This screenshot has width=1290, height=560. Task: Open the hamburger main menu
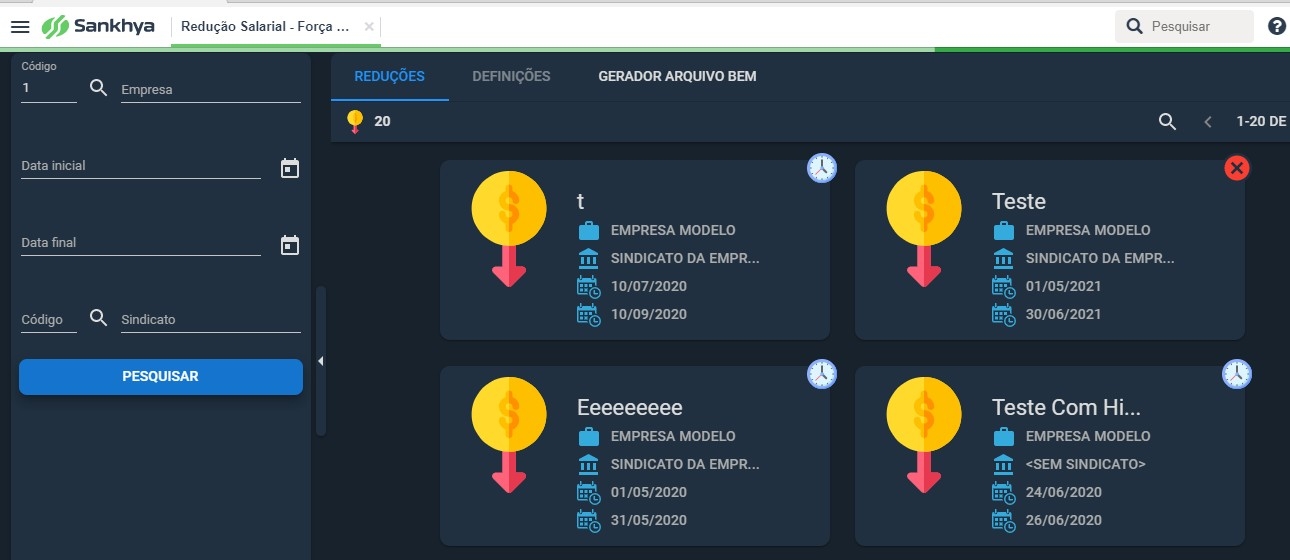click(20, 27)
